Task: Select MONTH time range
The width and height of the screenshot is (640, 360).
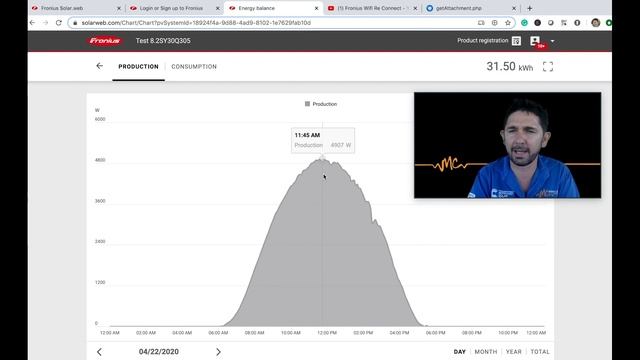Action: [x=486, y=351]
